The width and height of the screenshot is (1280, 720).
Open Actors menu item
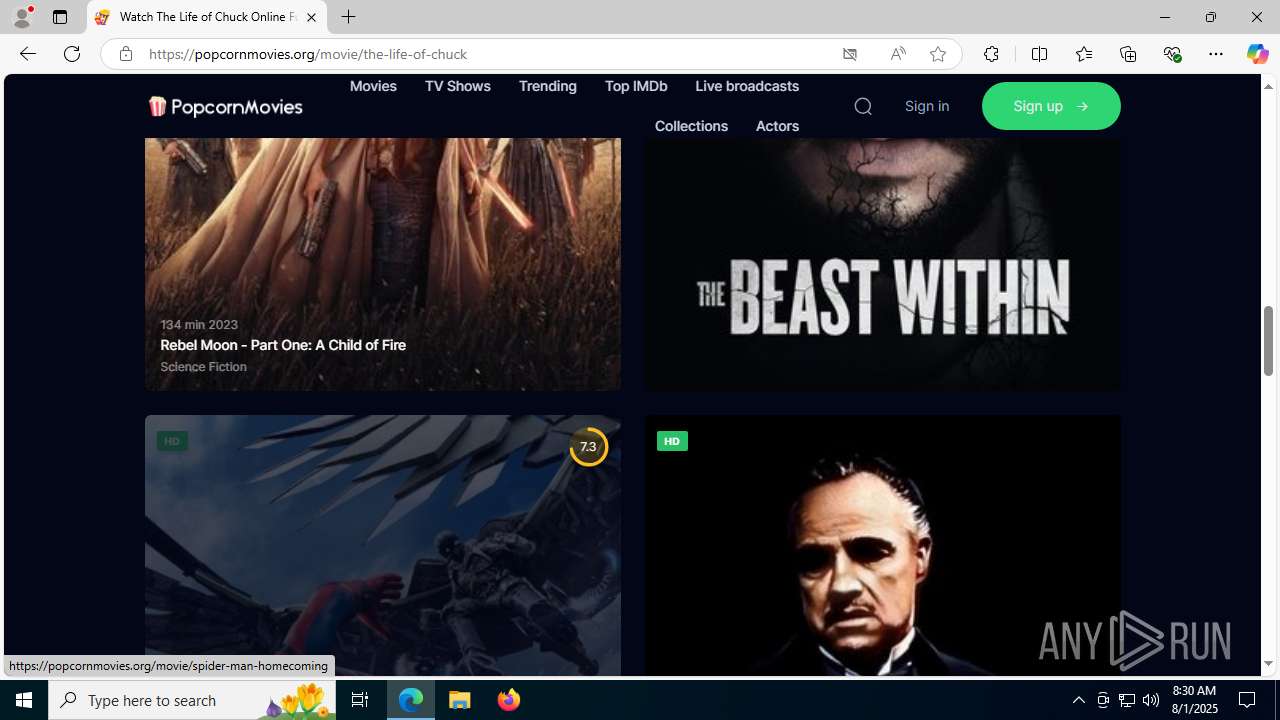pos(777,126)
